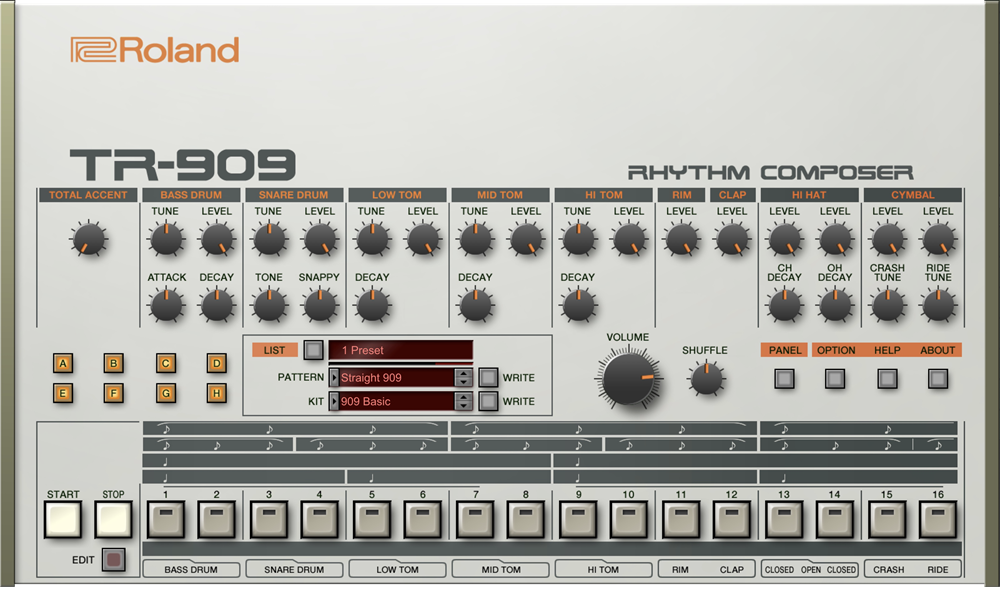Click the STOP button
Image resolution: width=1000 pixels, height=609 pixels.
tap(114, 519)
